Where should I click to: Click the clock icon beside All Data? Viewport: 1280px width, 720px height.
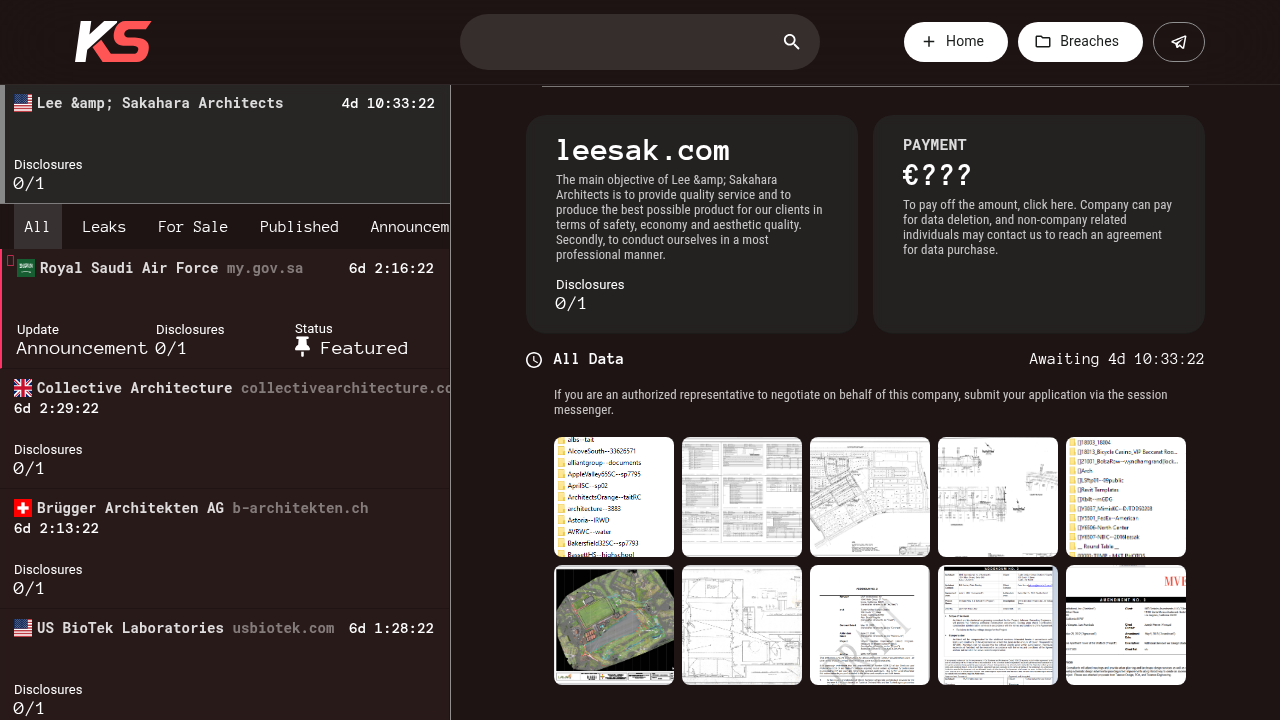pyautogui.click(x=534, y=360)
